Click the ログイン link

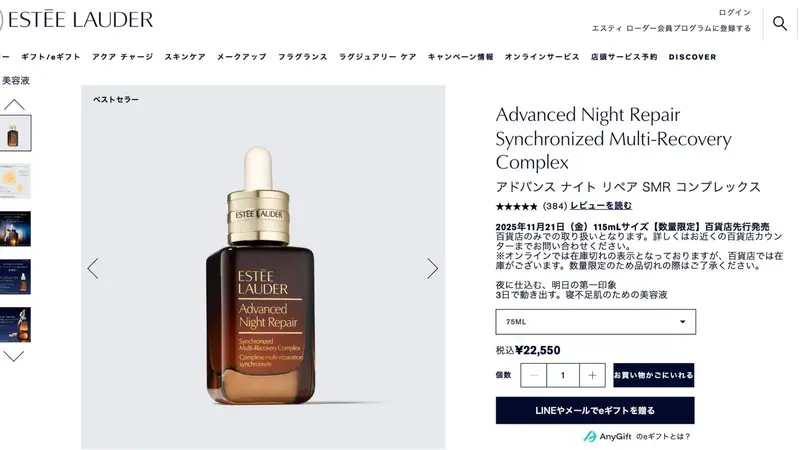click(x=735, y=12)
